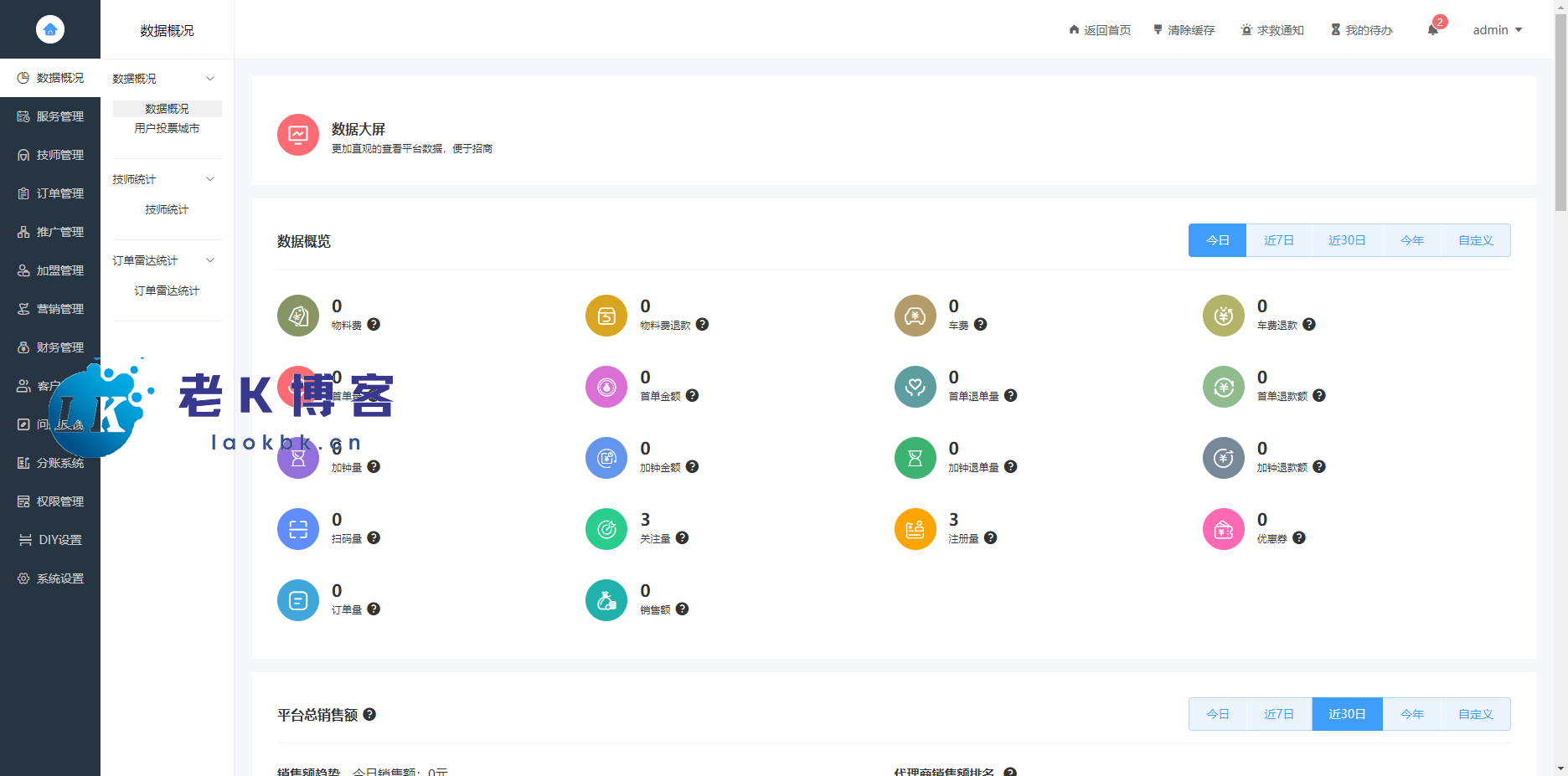Click the 销售额 money bag icon
This screenshot has height=776, width=1568.
coord(606,600)
